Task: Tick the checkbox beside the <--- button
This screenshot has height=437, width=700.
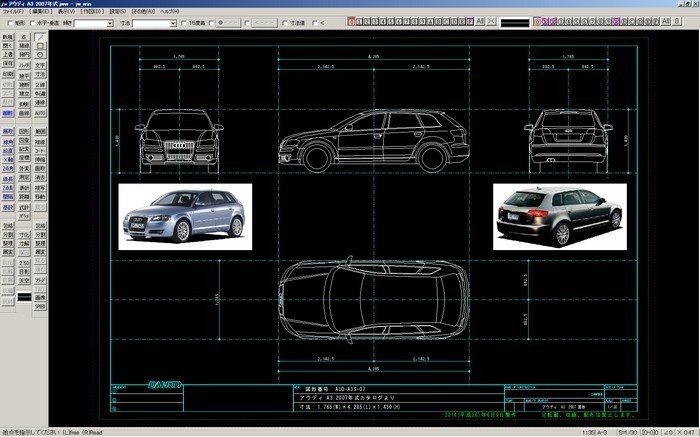Action: pyautogui.click(x=247, y=23)
